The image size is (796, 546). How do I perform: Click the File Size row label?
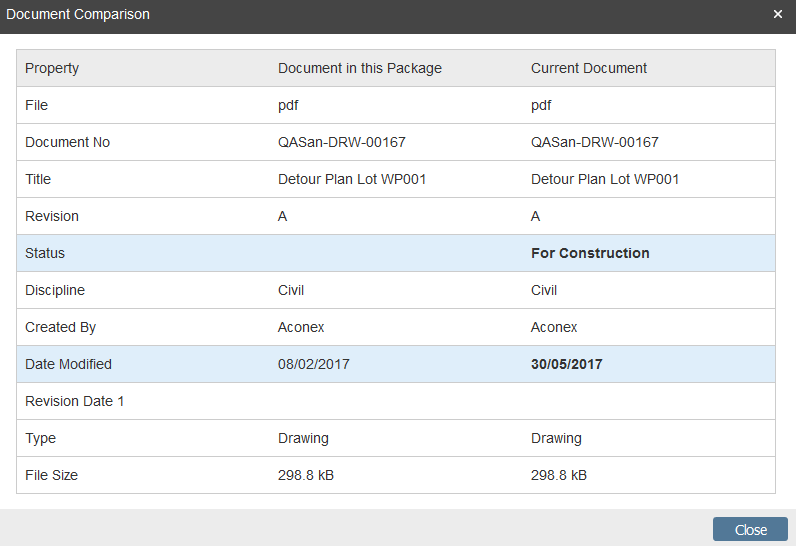click(51, 475)
